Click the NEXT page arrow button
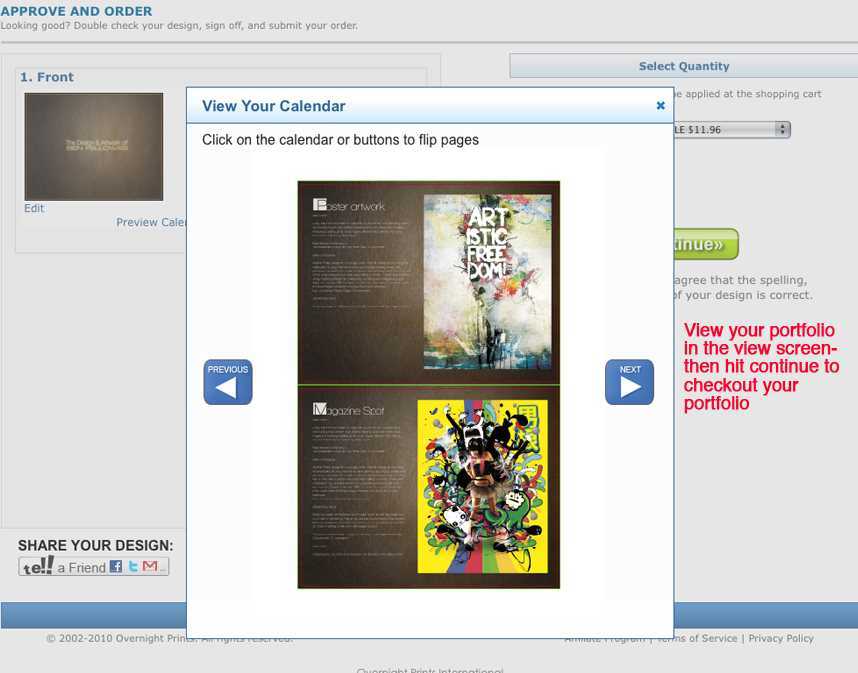858x673 pixels. click(629, 382)
